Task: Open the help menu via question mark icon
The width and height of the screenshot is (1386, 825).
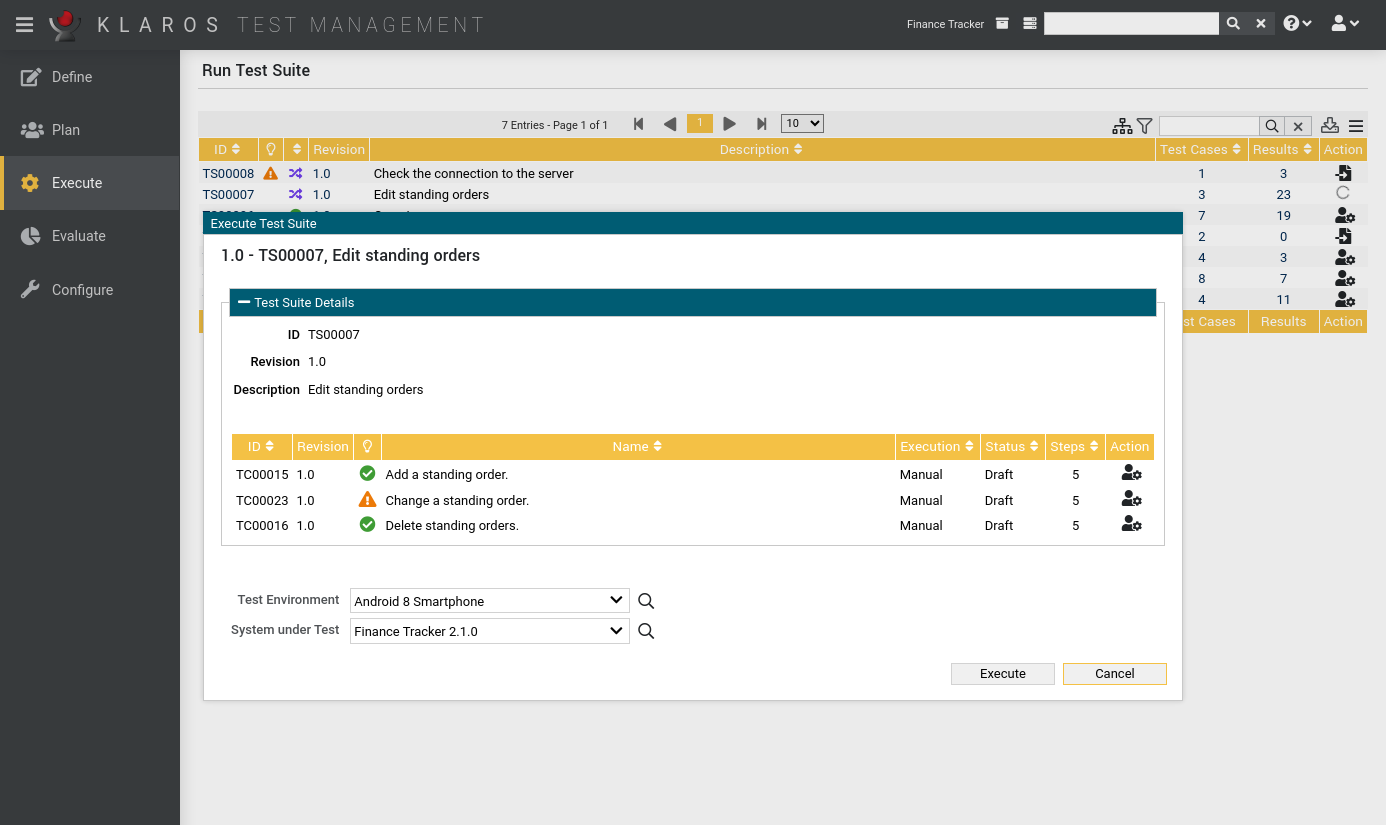Action: click(x=1292, y=22)
